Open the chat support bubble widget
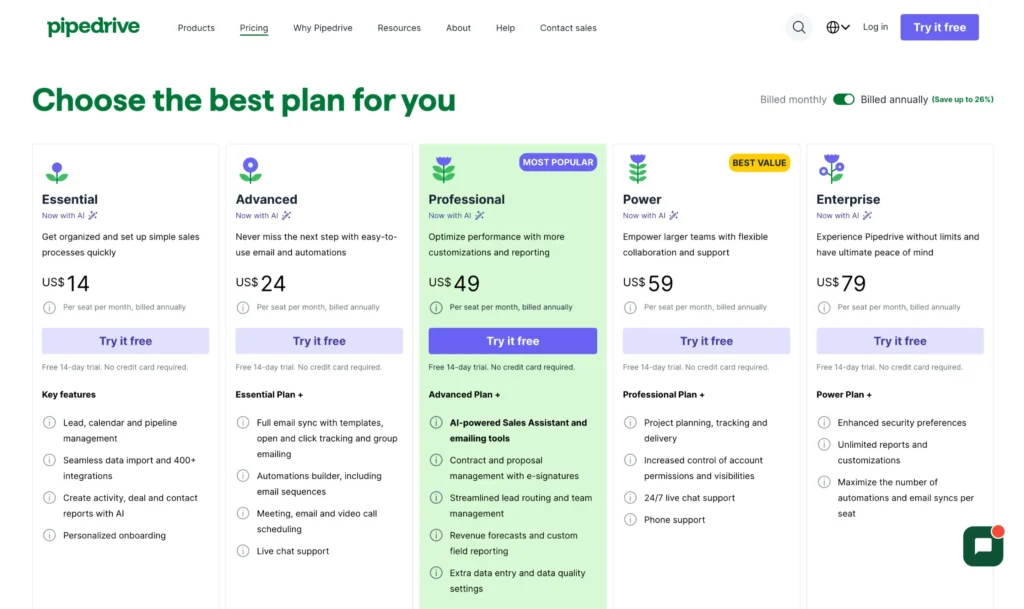This screenshot has width=1024, height=609. 982,546
